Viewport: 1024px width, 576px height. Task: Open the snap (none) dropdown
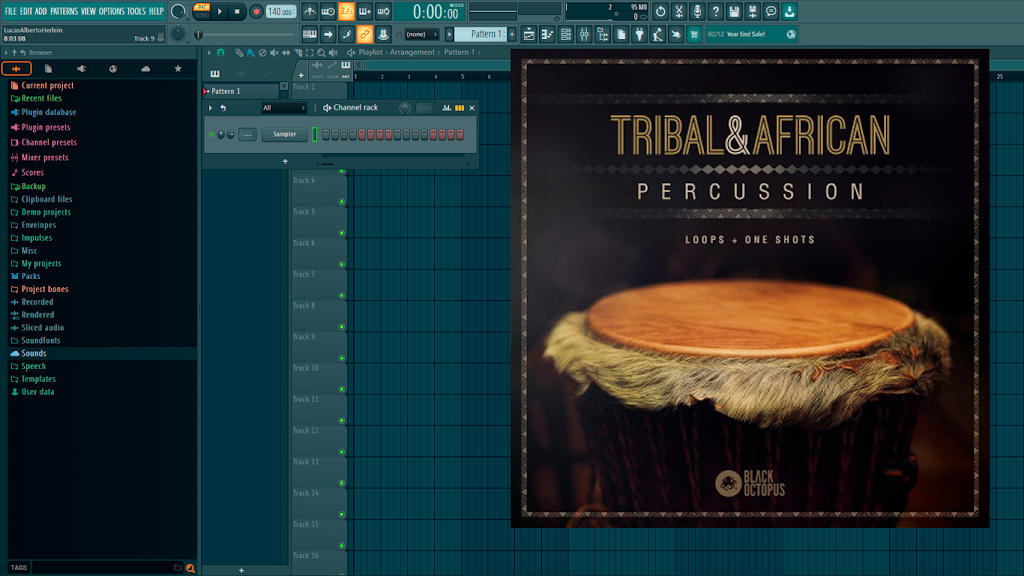(421, 35)
